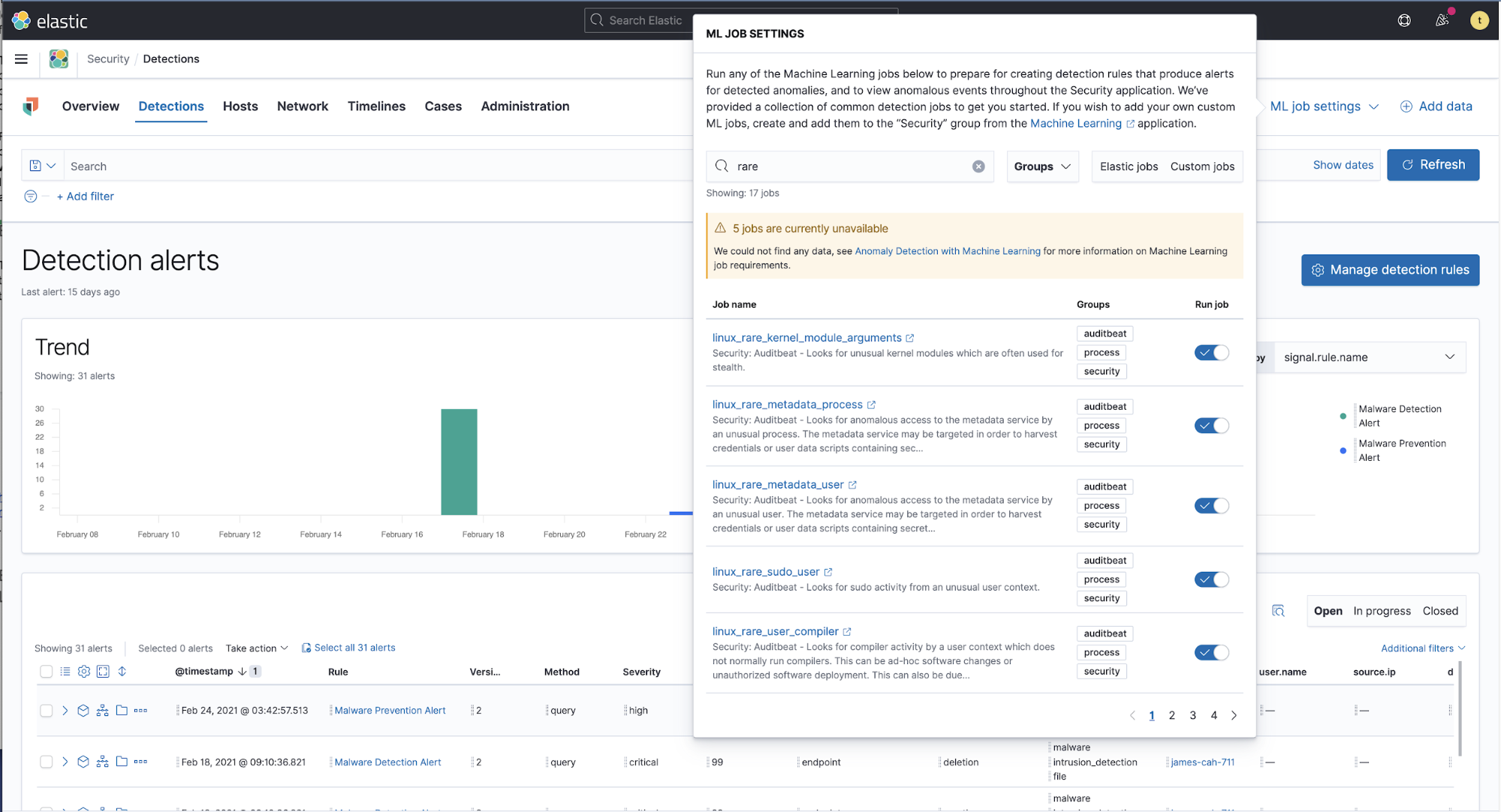Image resolution: width=1501 pixels, height=812 pixels.
Task: Toggle linux_rare_metadata_process run job switch
Action: pyautogui.click(x=1212, y=426)
